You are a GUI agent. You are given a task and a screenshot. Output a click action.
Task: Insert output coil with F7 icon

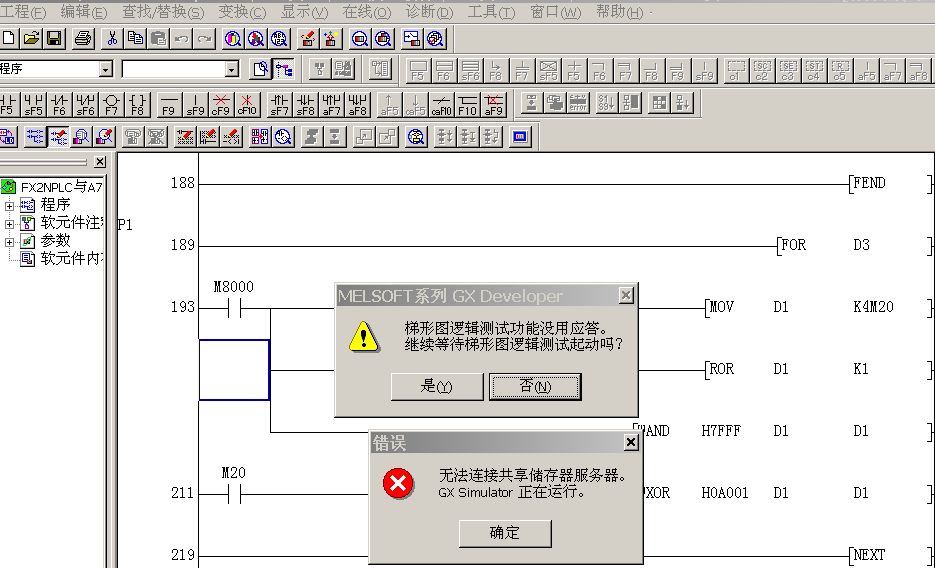tap(111, 104)
